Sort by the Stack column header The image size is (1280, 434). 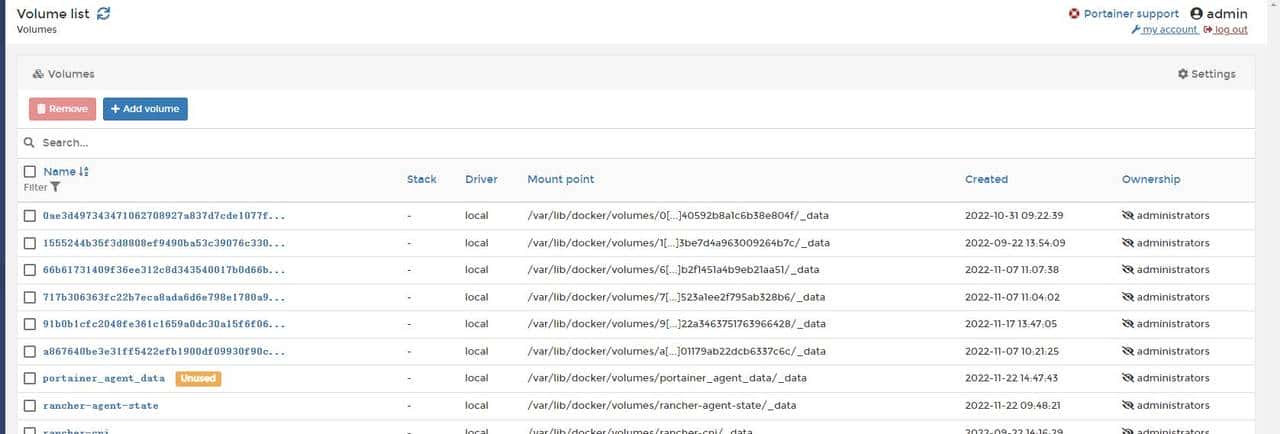click(422, 180)
